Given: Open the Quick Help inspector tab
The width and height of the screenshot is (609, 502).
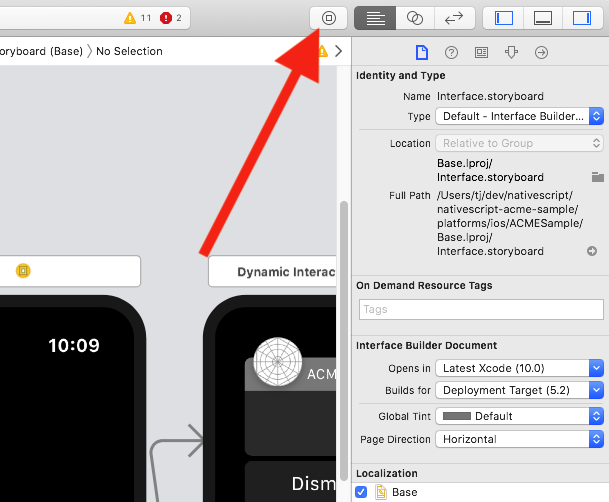Looking at the screenshot, I should (451, 52).
